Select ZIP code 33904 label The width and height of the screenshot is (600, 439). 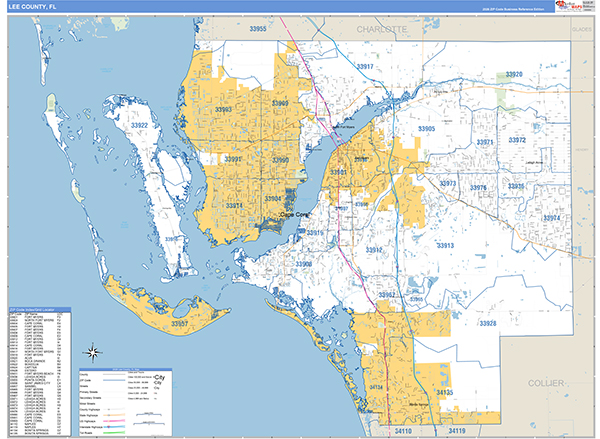tap(273, 199)
